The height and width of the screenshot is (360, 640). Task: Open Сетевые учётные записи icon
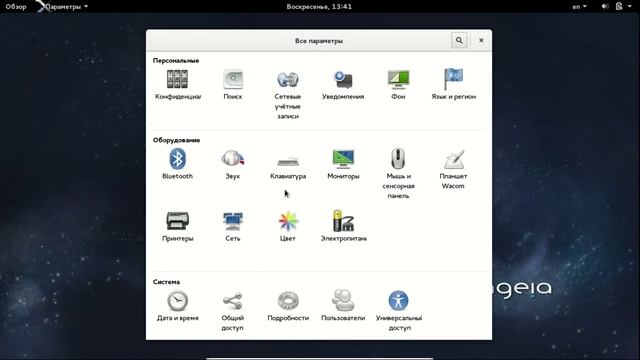click(x=288, y=79)
